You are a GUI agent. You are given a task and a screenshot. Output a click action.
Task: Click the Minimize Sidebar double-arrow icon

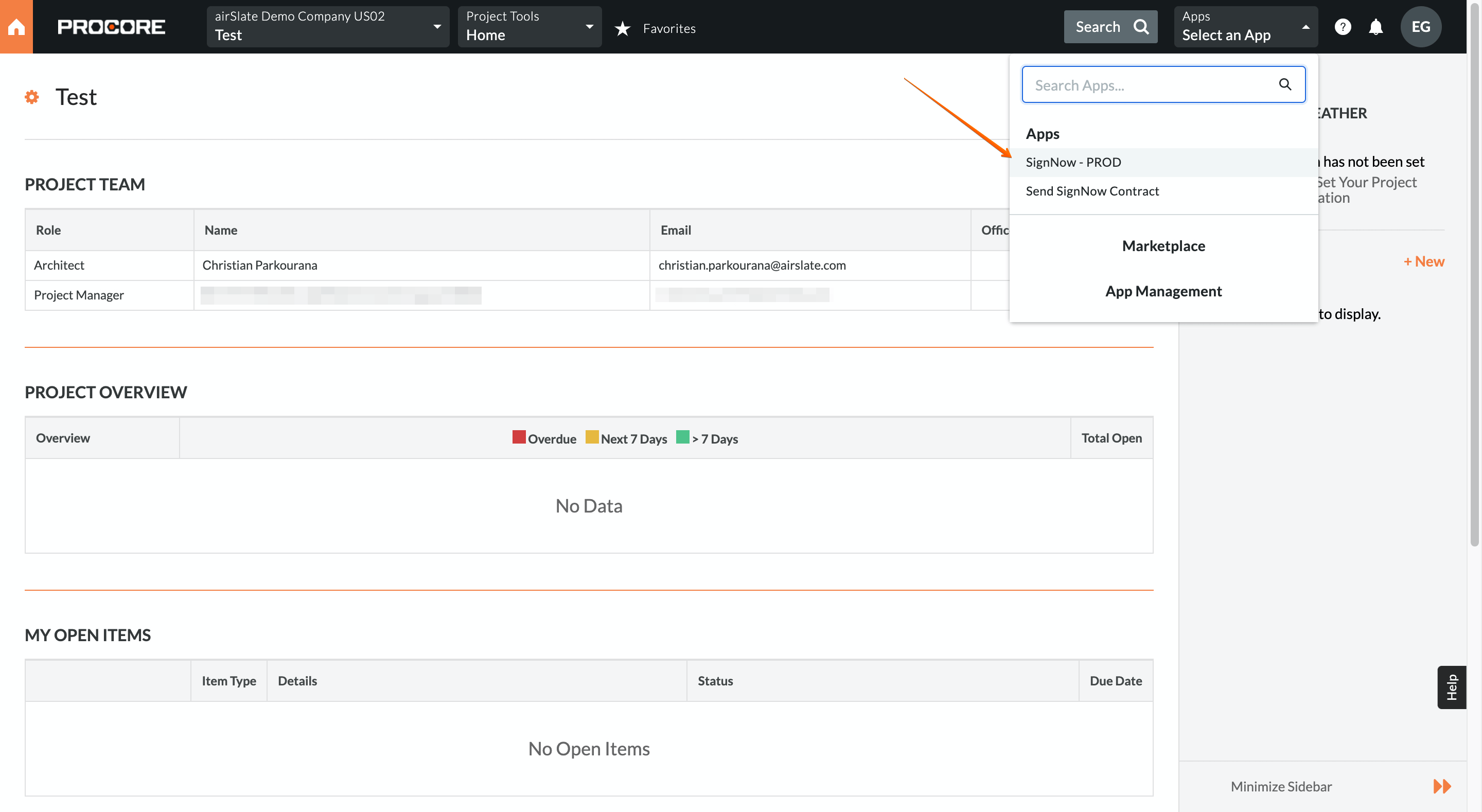pos(1442,786)
